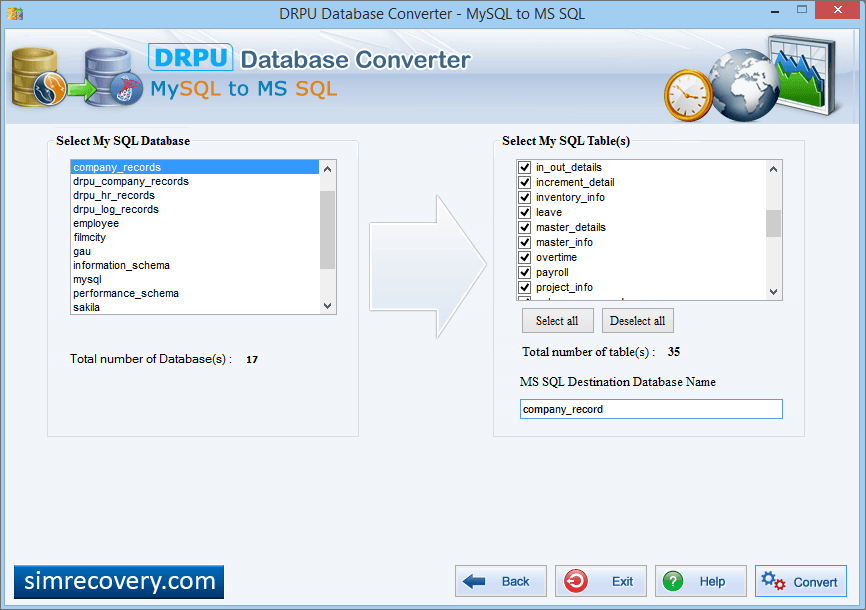The width and height of the screenshot is (866, 610).
Task: Select the mysql database
Action: tap(196, 280)
